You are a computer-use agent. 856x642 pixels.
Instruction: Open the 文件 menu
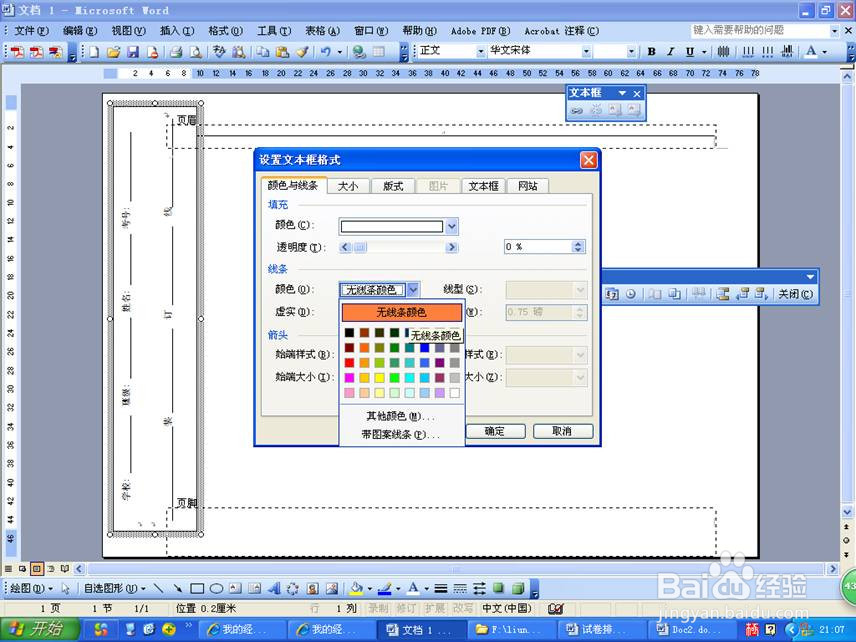[x=31, y=31]
